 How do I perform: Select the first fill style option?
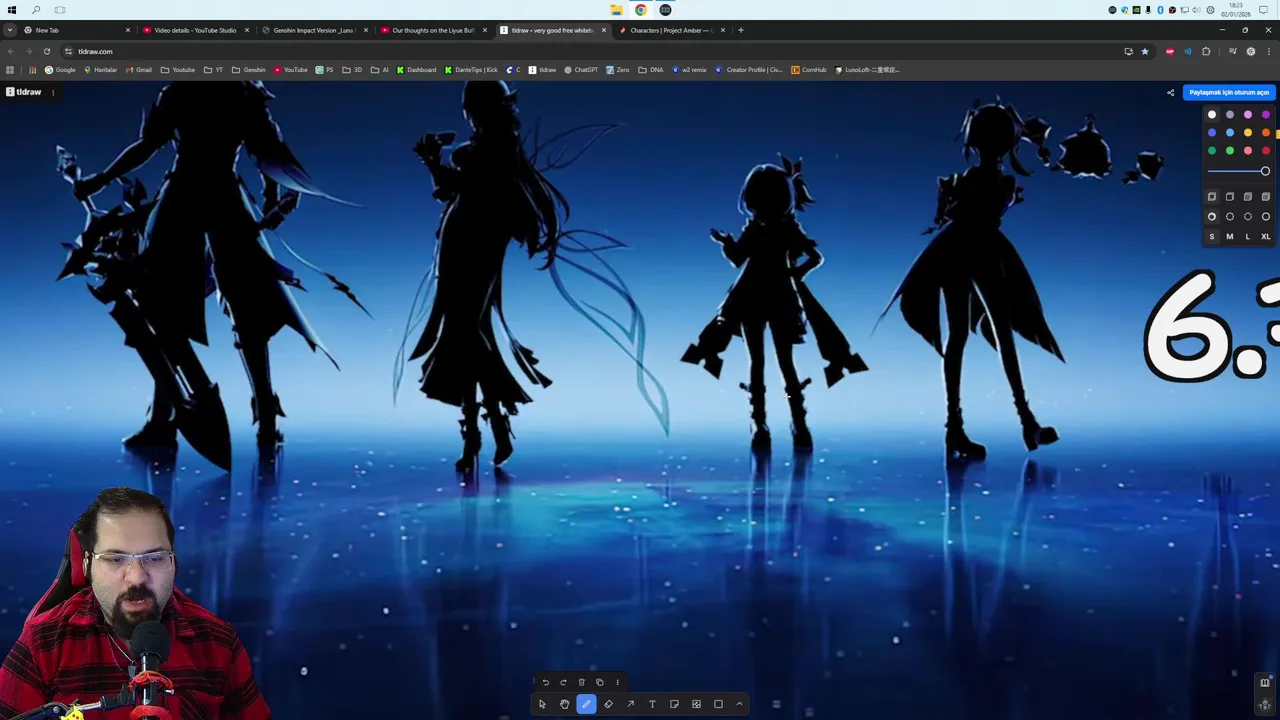[1212, 197]
